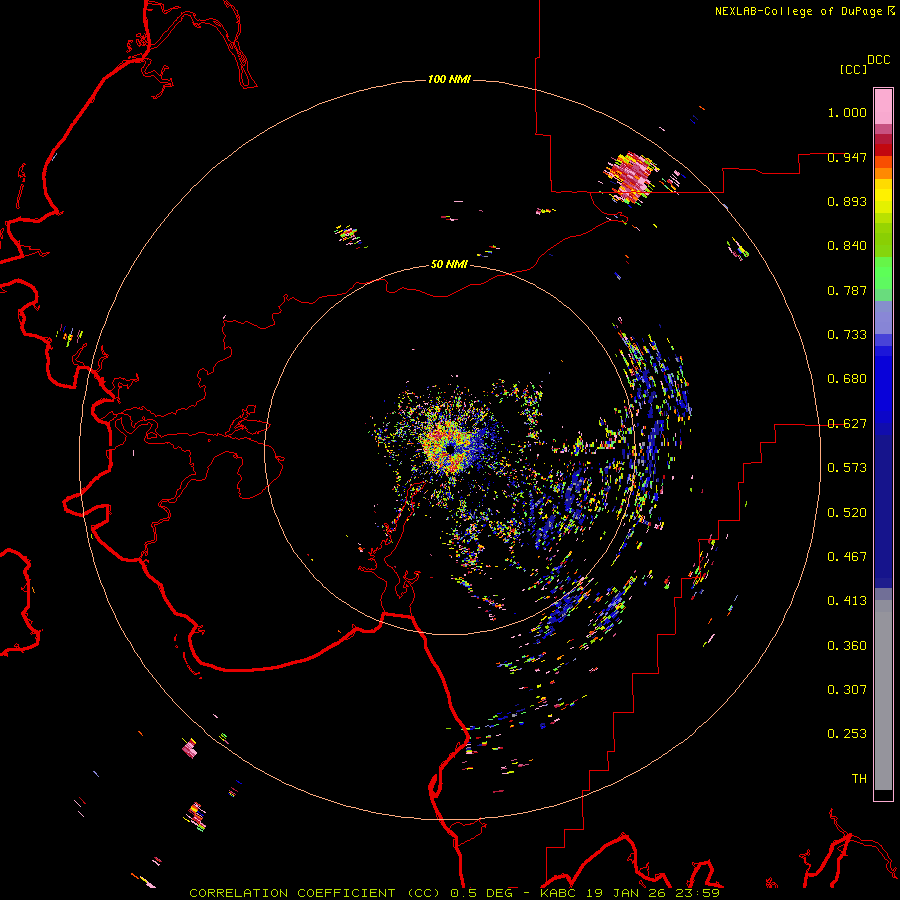Click the bright green color bar segment
This screenshot has height=900, width=900.
click(x=883, y=273)
